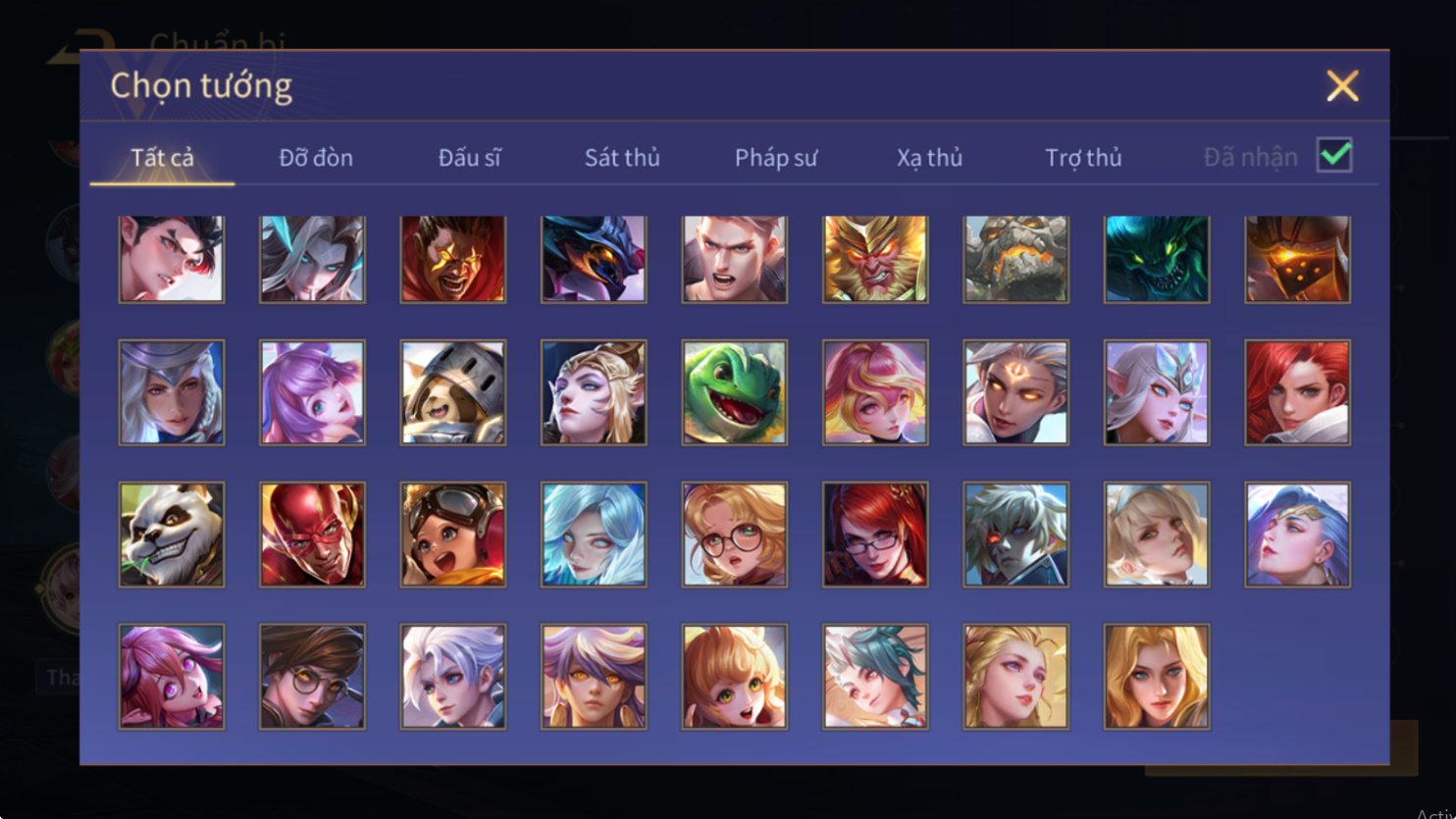The height and width of the screenshot is (819, 1456).
Task: Choose the purple-haired pink bunny hero
Action: coord(312,392)
